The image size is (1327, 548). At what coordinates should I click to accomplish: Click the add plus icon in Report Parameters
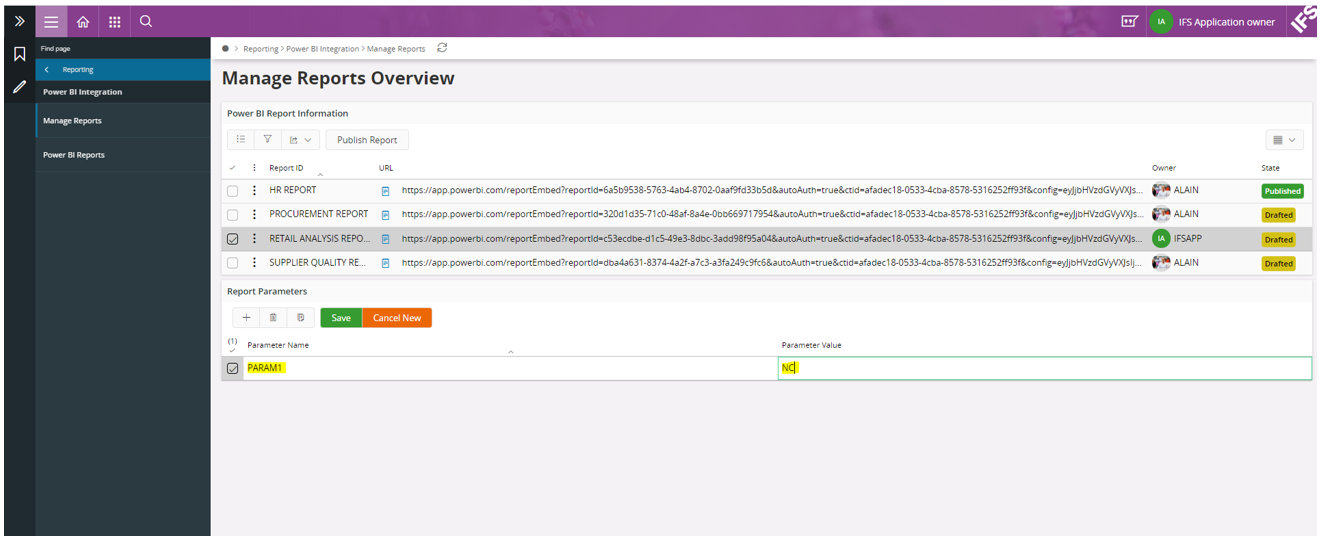pyautogui.click(x=246, y=318)
